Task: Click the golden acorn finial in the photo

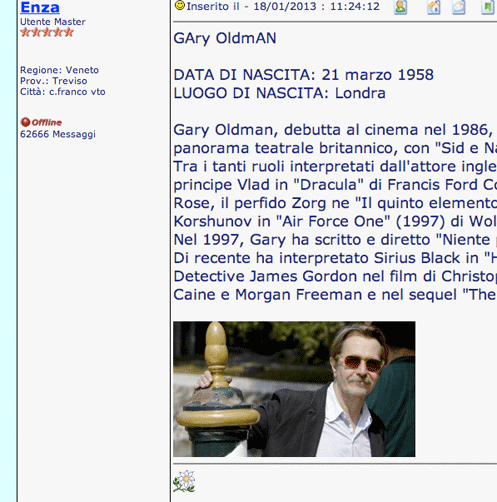Action: pos(216,347)
